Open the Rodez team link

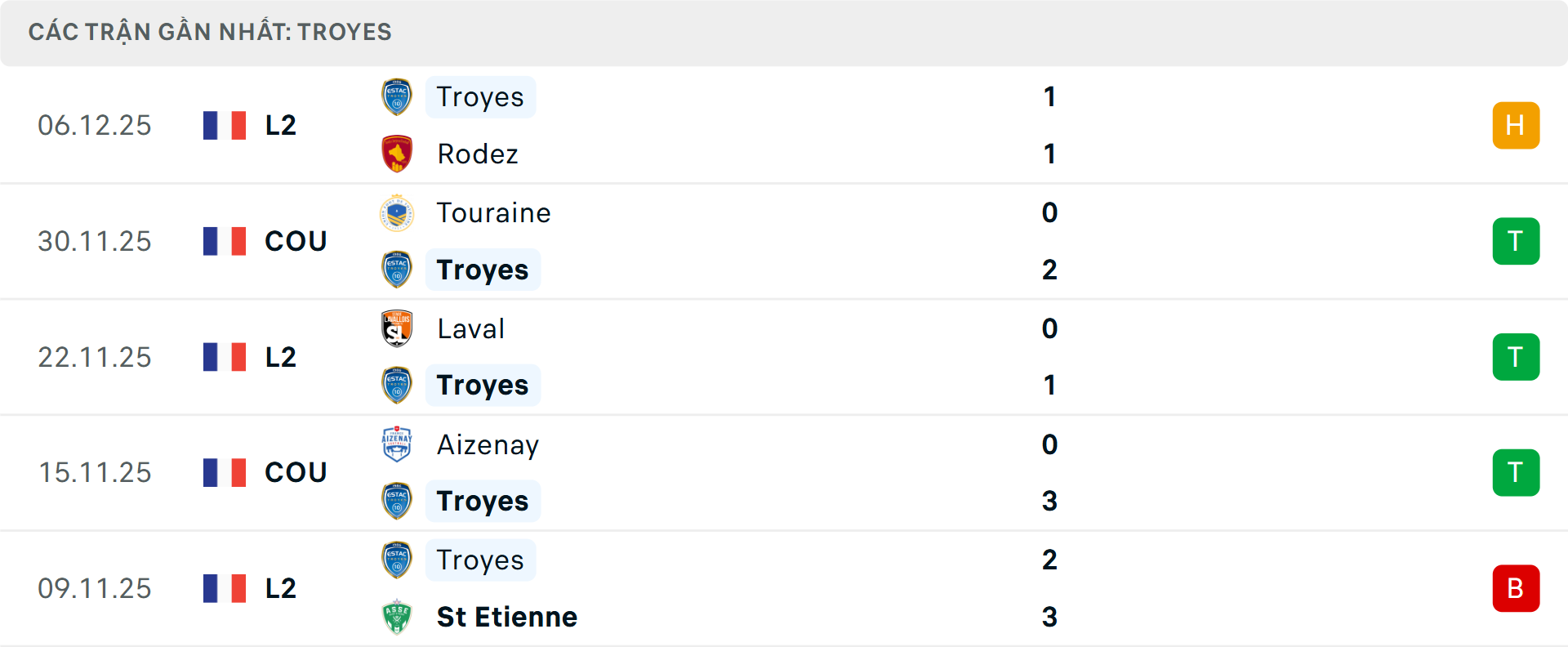click(x=478, y=154)
